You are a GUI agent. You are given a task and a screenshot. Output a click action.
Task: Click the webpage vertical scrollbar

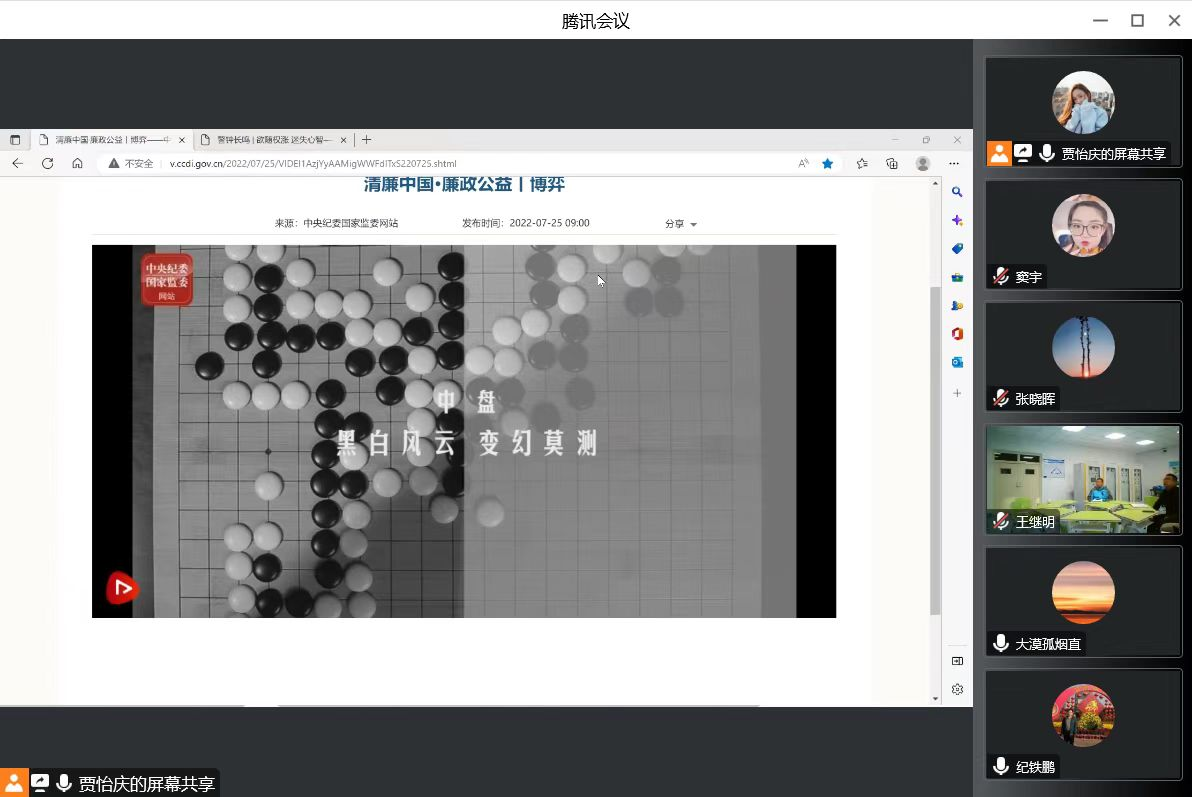pyautogui.click(x=935, y=450)
